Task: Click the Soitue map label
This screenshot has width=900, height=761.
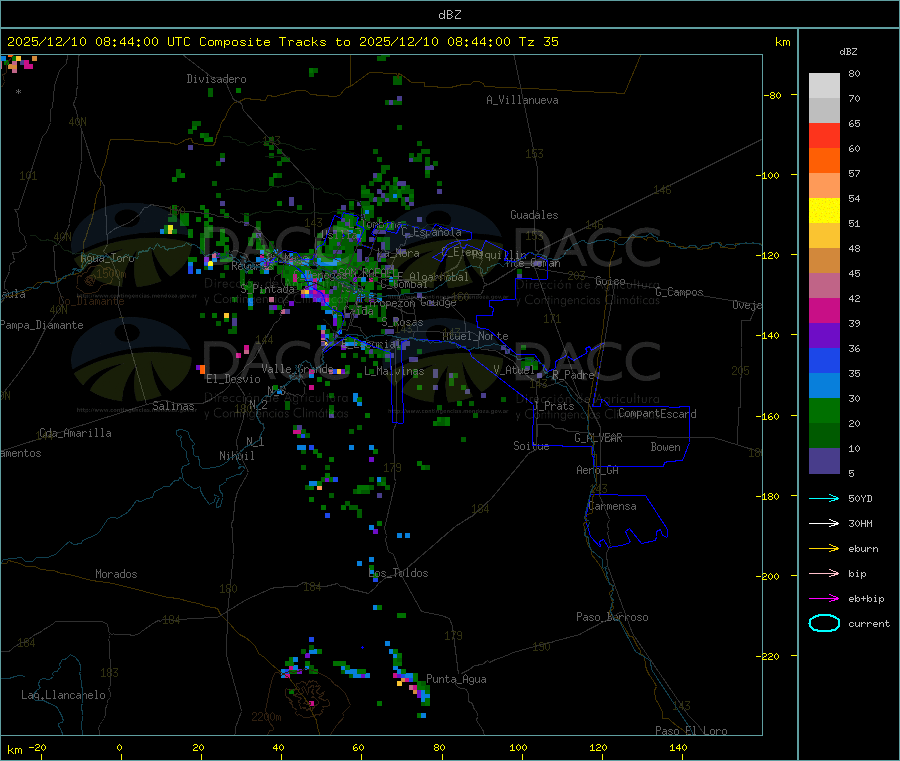Action: 532,446
